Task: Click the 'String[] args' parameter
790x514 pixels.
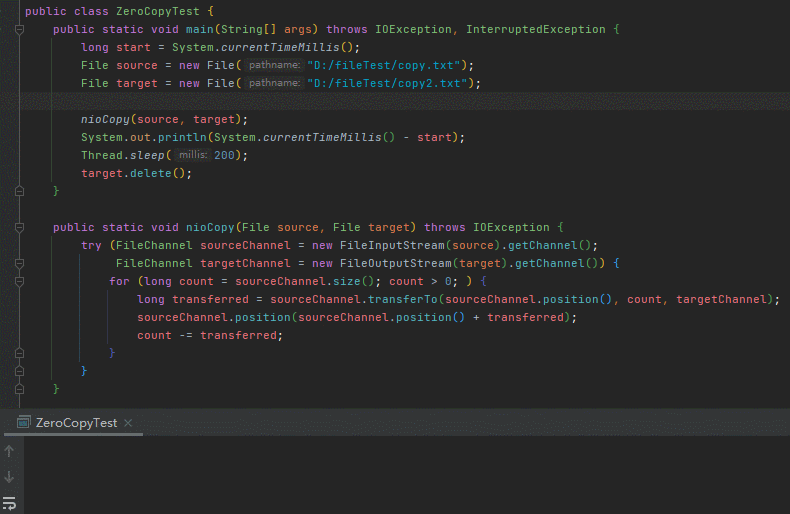Action: [267, 29]
